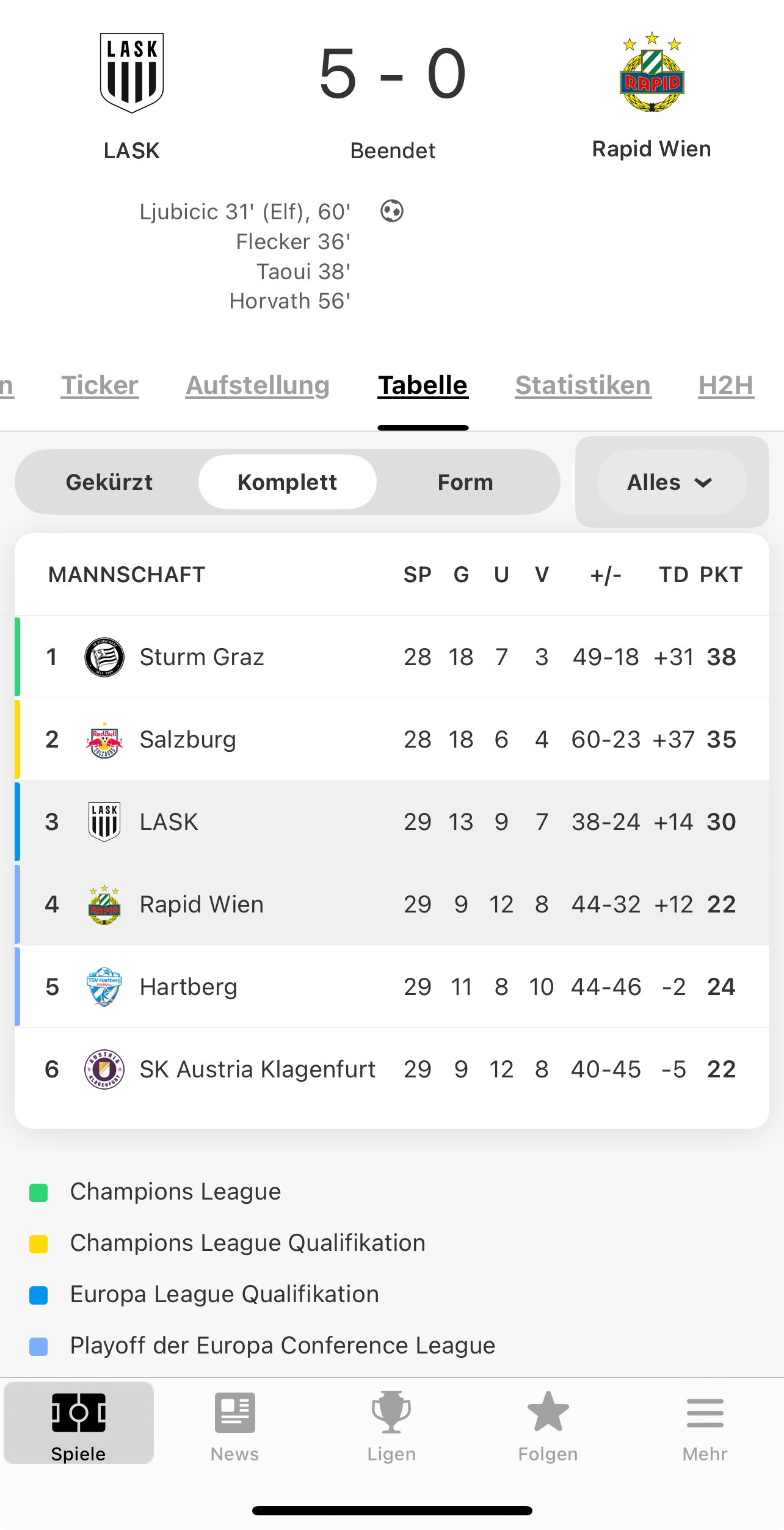This screenshot has height=1530, width=784.
Task: Tap the Sturm Graz club logo
Action: click(104, 657)
